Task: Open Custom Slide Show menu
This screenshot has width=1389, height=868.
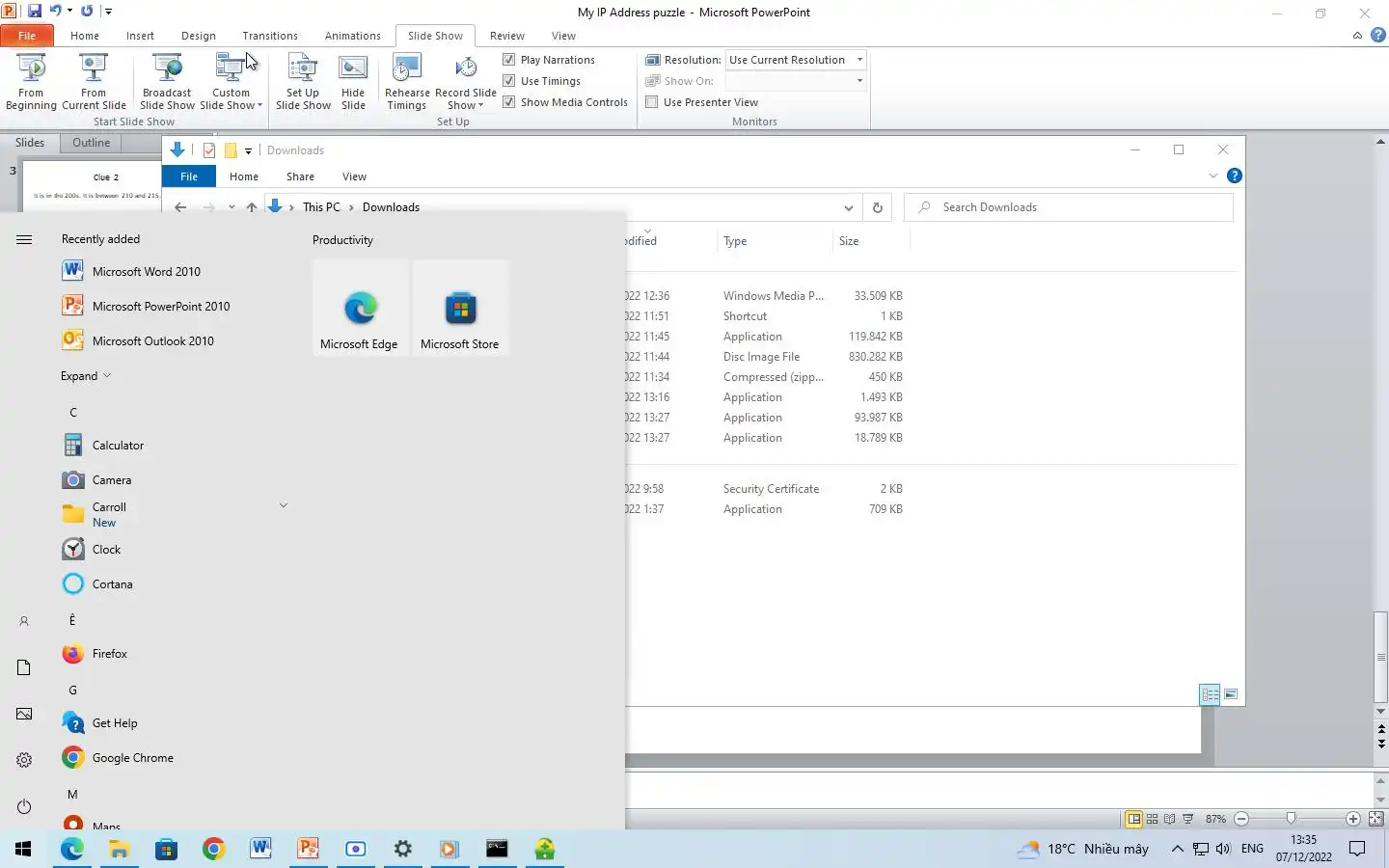Action: [231, 83]
